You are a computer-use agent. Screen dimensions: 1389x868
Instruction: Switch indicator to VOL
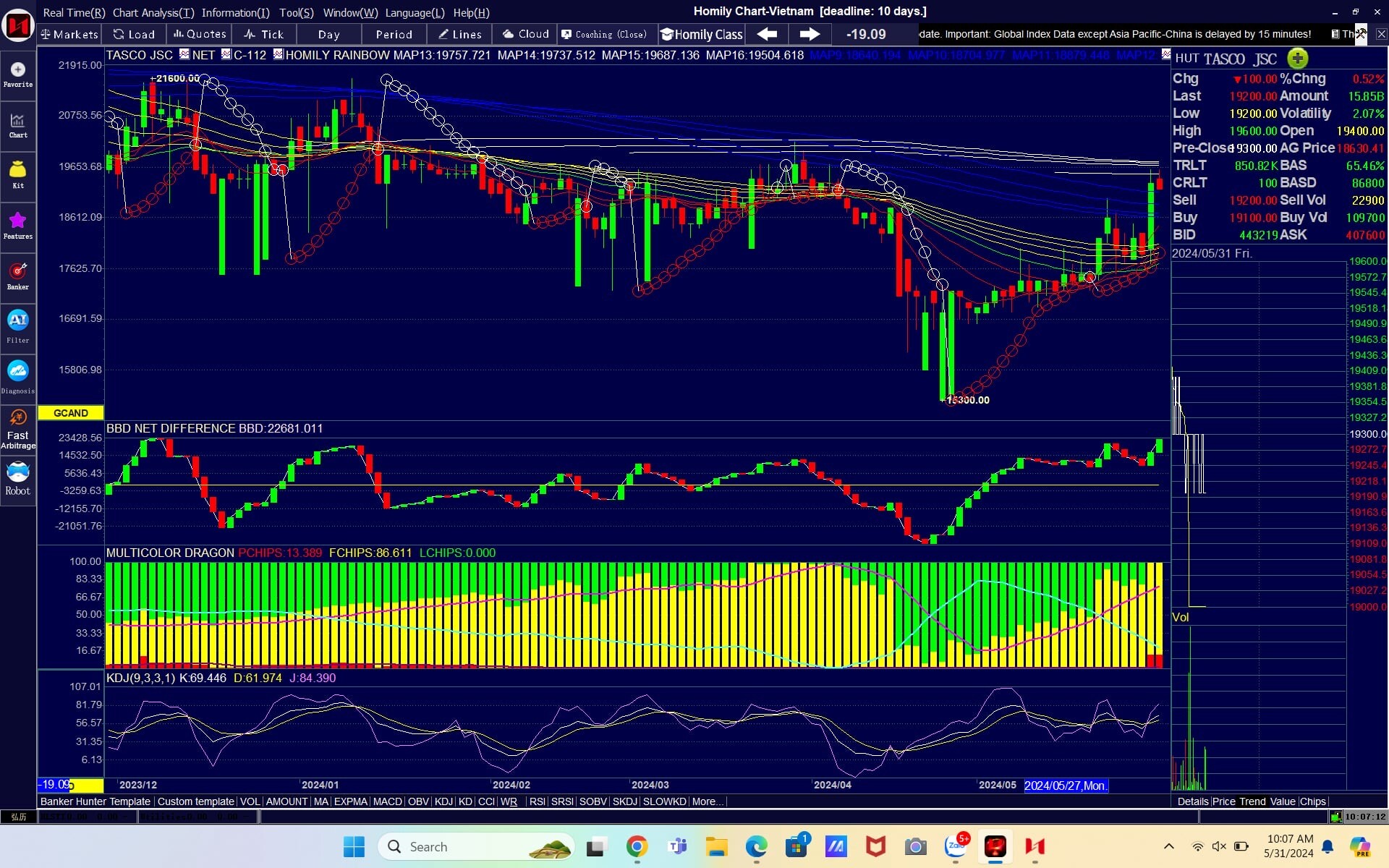pyautogui.click(x=250, y=801)
